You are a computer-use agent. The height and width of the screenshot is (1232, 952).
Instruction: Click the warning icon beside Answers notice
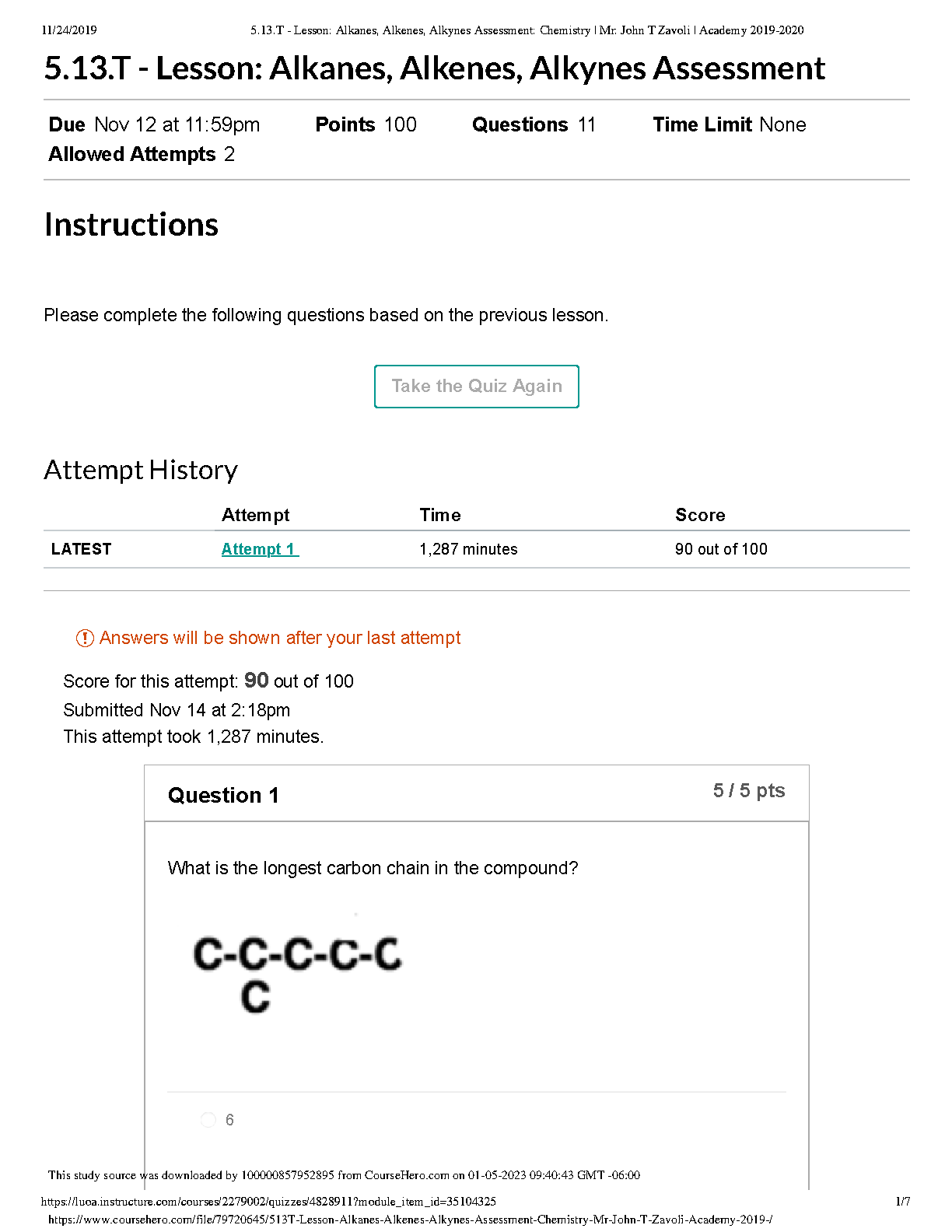[x=84, y=638]
